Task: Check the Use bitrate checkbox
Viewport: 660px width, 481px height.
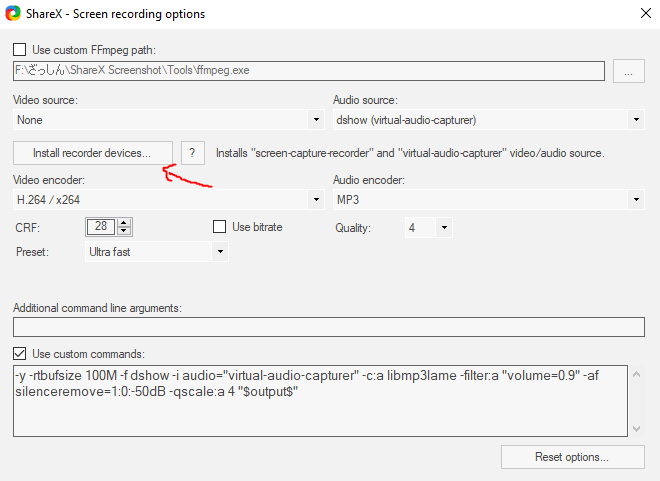Action: point(219,226)
